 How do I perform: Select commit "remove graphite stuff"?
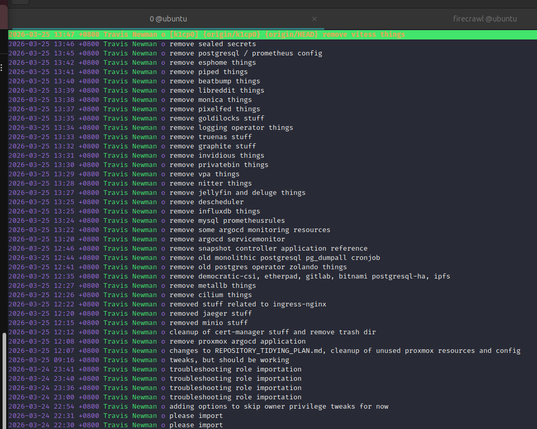tap(273, 146)
